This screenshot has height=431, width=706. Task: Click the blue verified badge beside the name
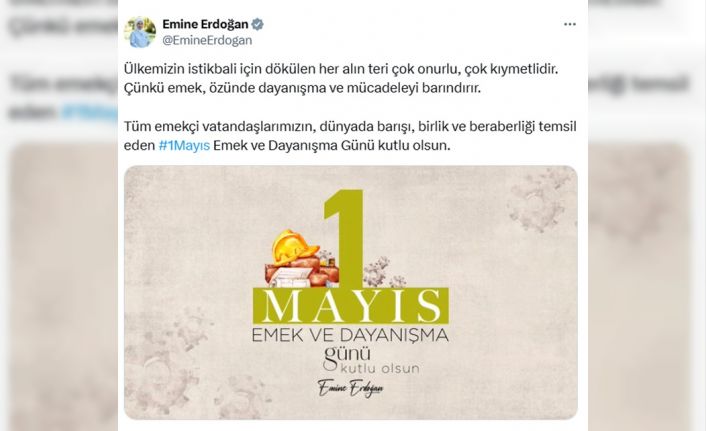pos(258,24)
